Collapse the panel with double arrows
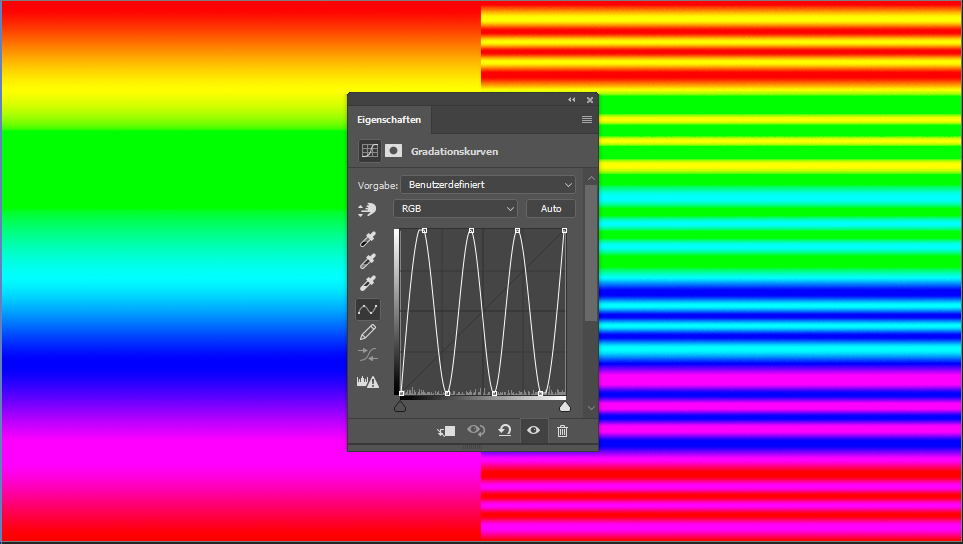 pyautogui.click(x=572, y=99)
